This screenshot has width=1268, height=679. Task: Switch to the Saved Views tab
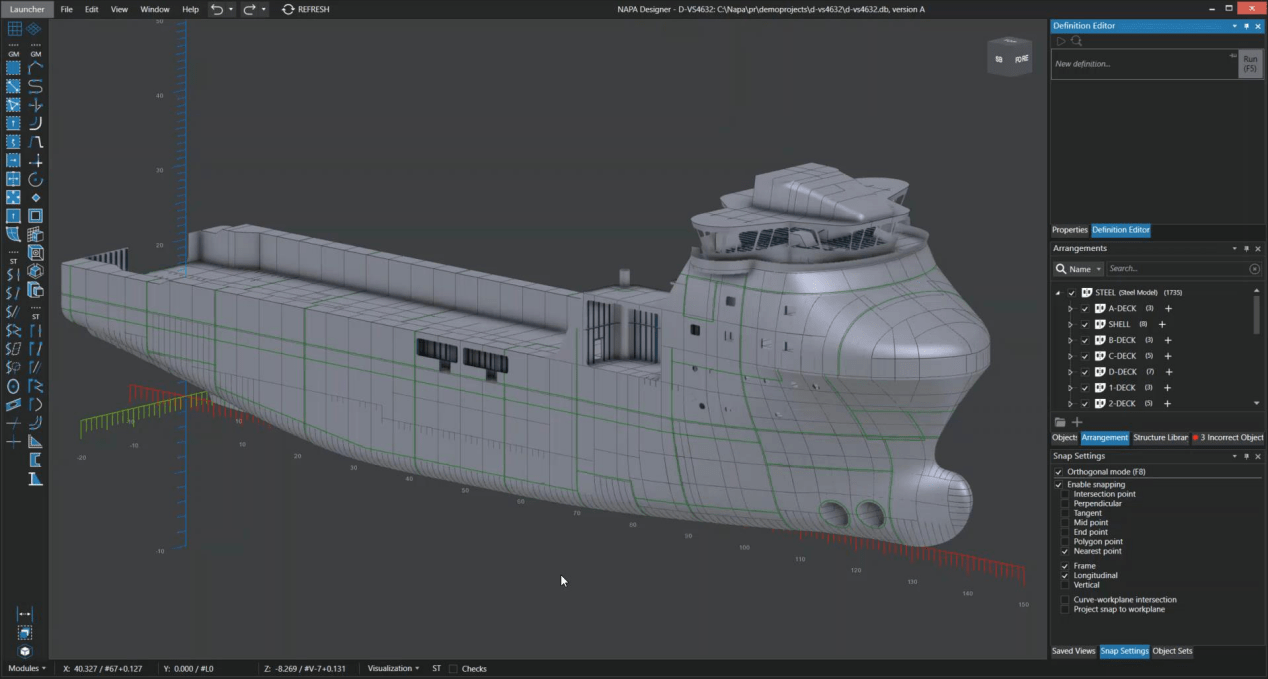tap(1073, 651)
